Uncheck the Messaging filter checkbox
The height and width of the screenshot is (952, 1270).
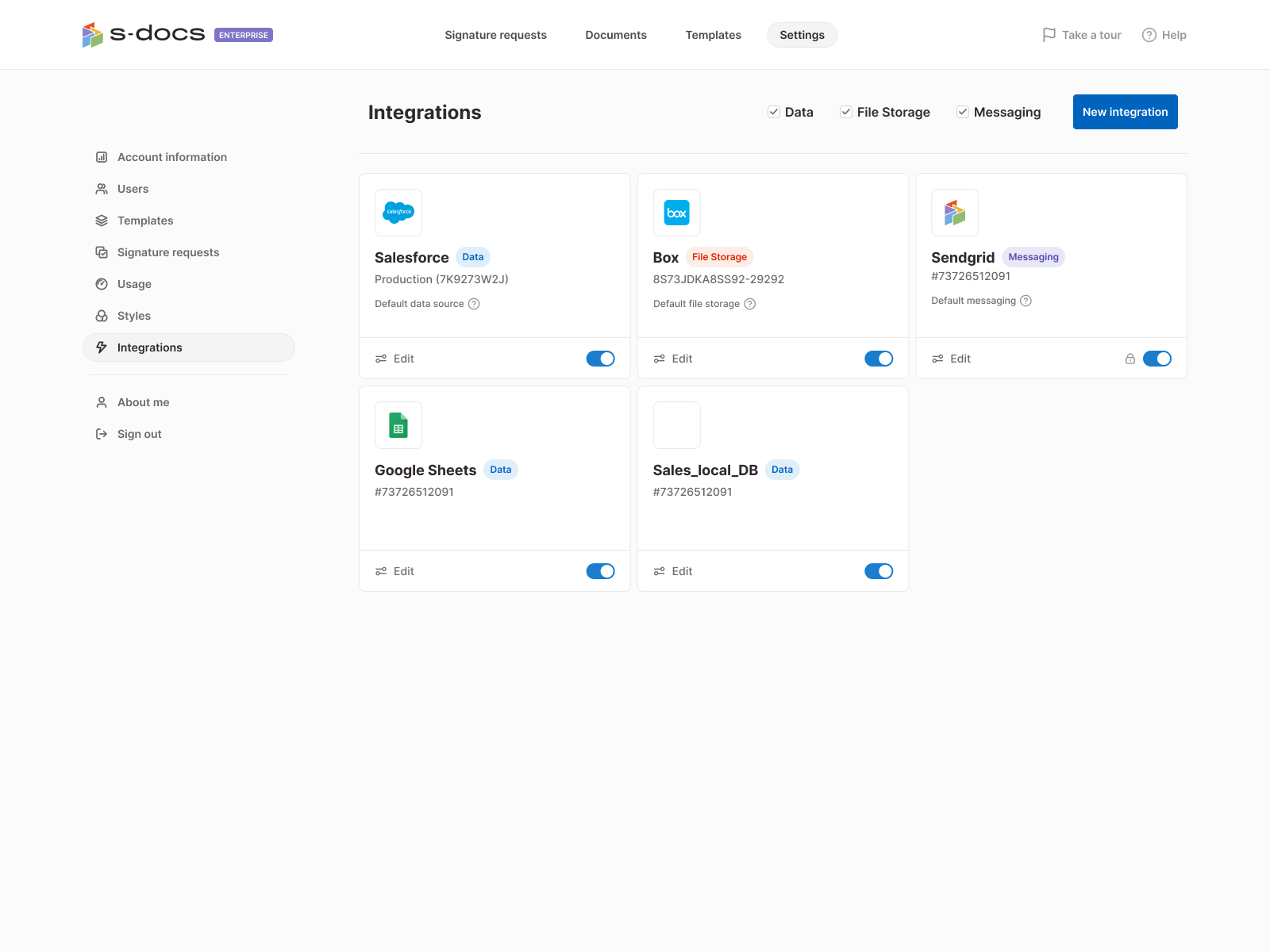coord(963,112)
